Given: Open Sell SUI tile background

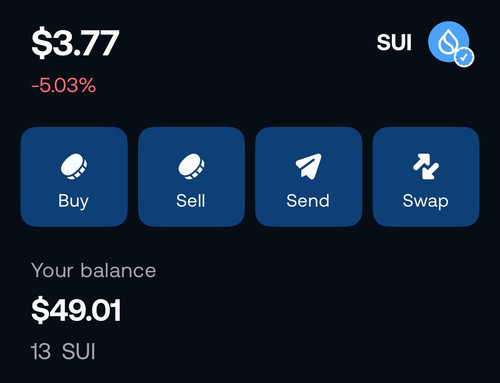Looking at the screenshot, I should coord(191,177).
